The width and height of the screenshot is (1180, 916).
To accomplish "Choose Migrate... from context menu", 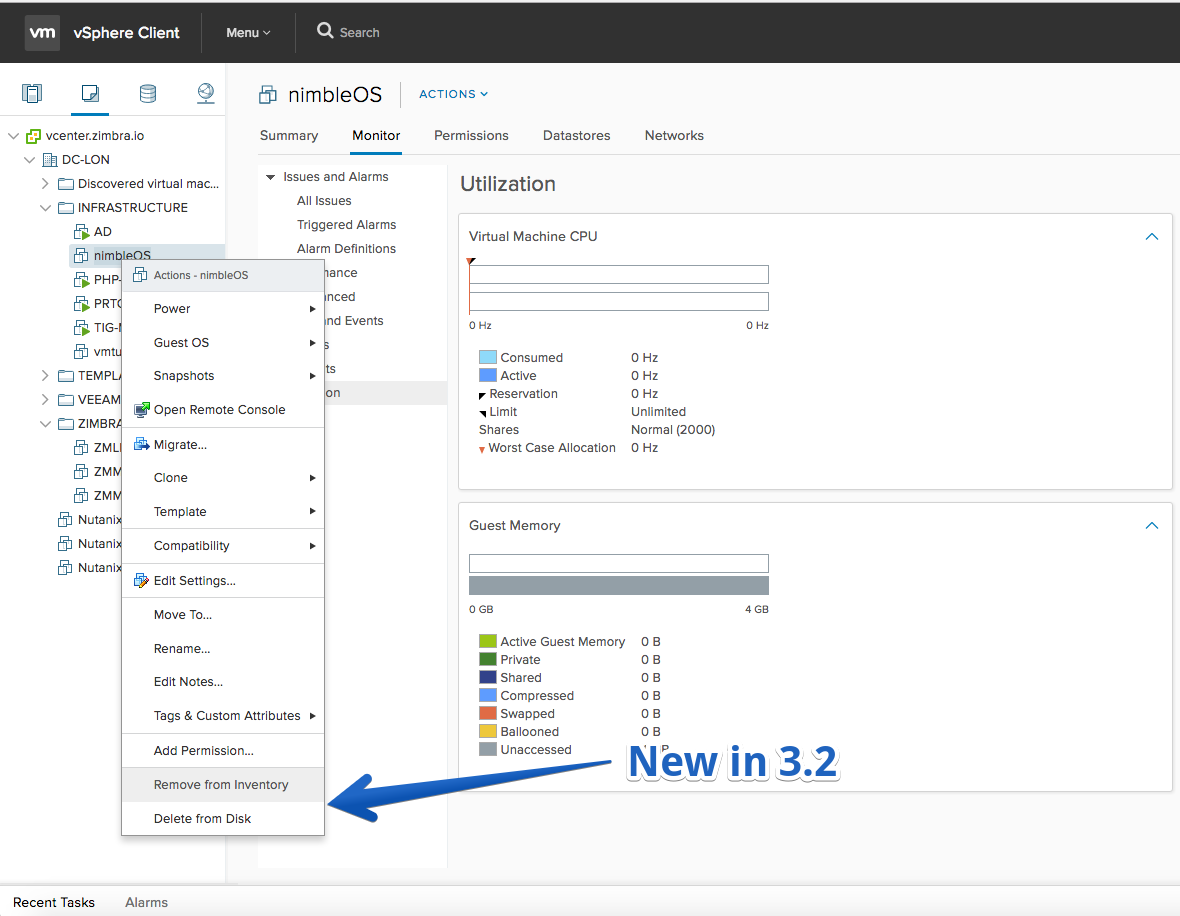I will click(x=223, y=445).
